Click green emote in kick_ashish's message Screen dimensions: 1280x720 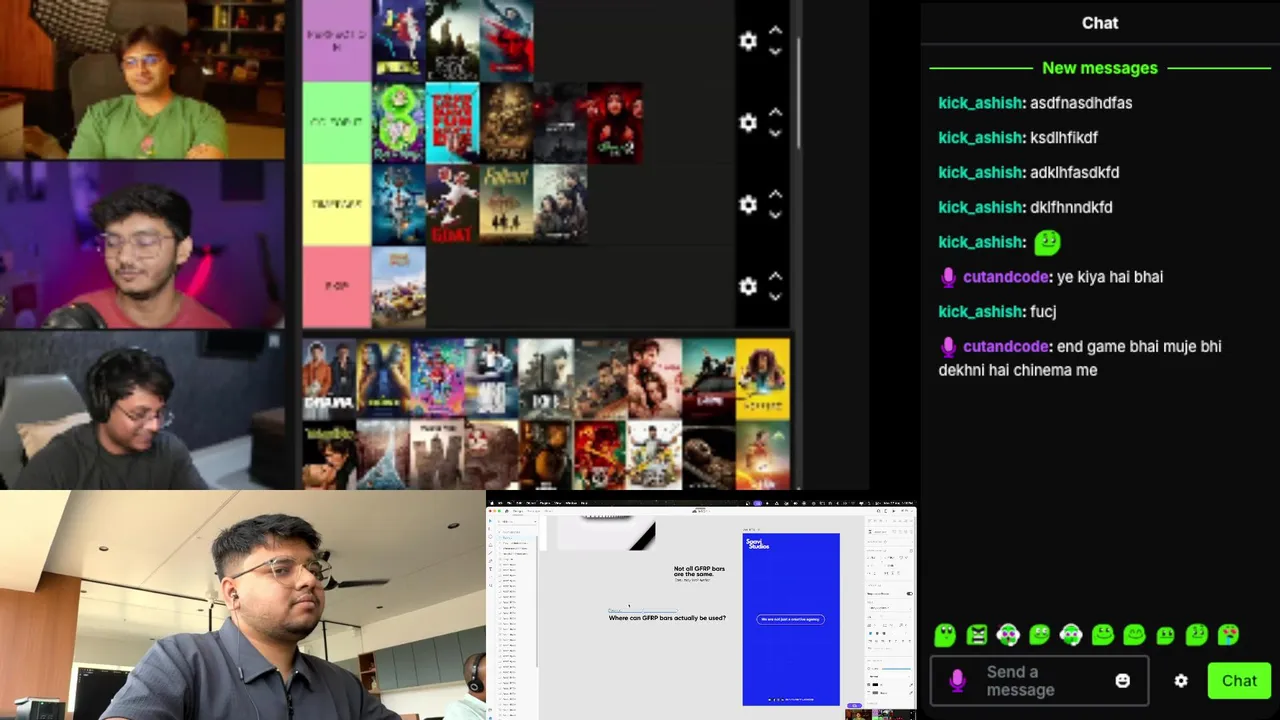[x=1046, y=242]
